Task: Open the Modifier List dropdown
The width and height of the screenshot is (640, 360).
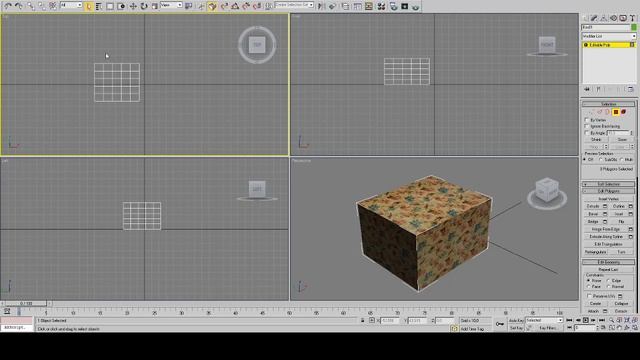Action: click(609, 36)
